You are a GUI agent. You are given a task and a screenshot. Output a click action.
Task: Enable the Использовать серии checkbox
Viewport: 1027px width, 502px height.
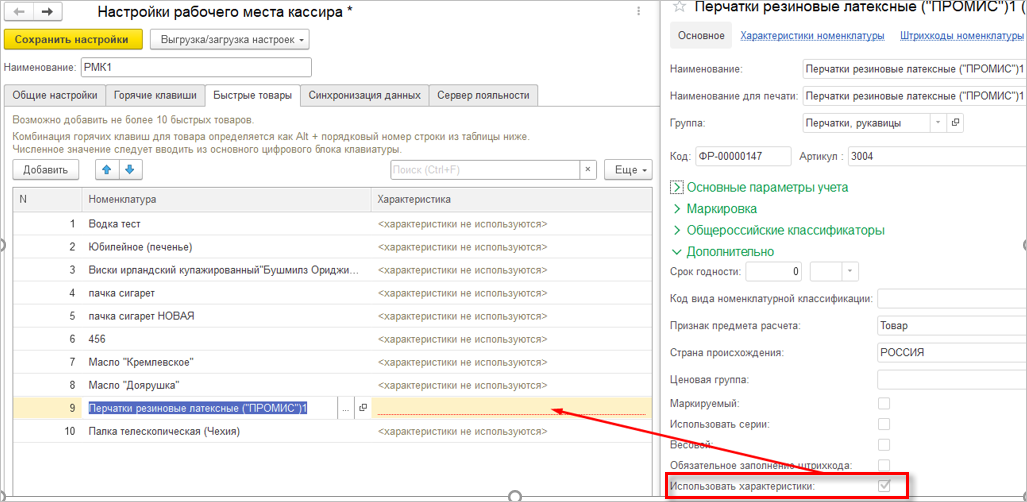883,424
